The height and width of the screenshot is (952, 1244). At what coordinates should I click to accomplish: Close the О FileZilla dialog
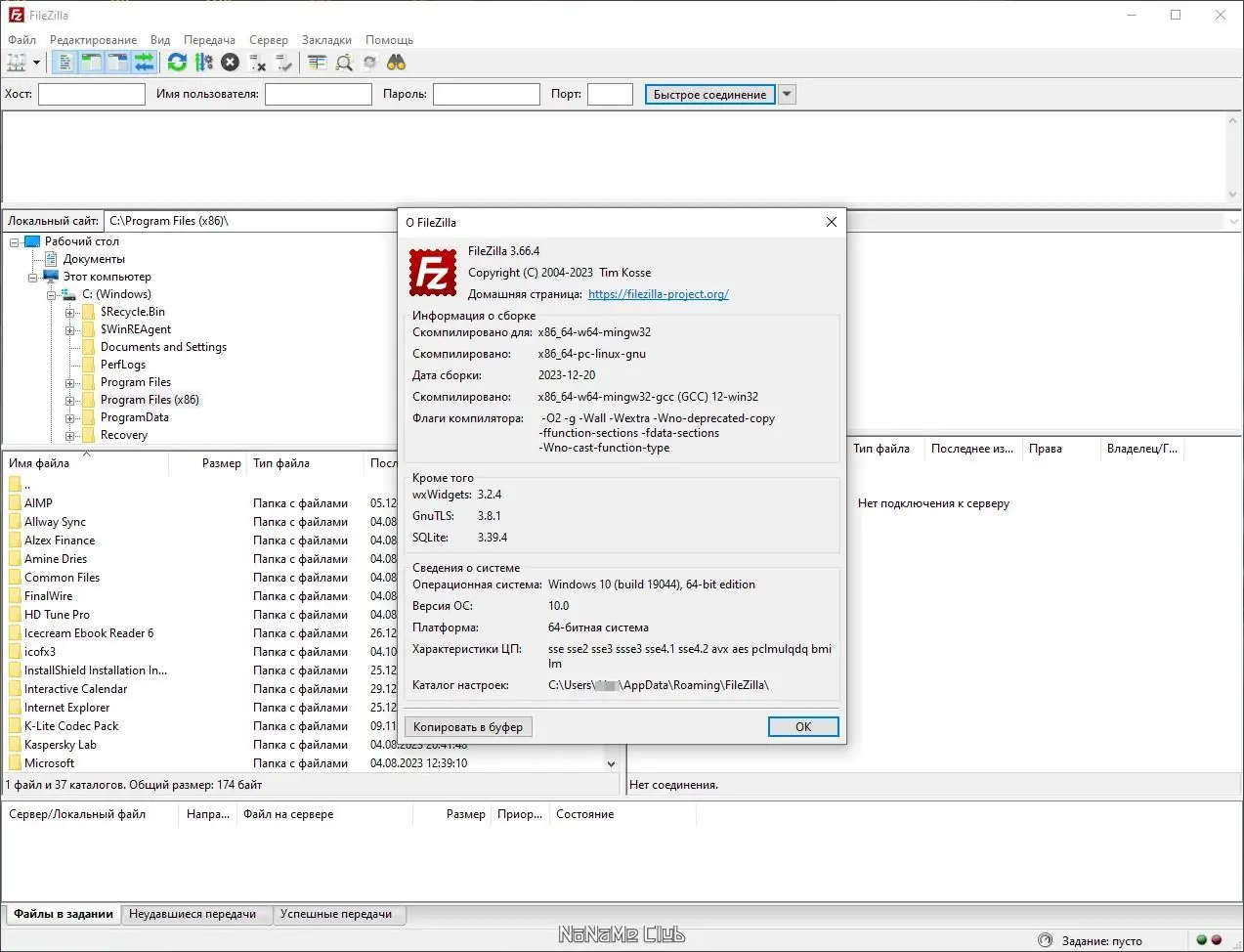pos(832,222)
